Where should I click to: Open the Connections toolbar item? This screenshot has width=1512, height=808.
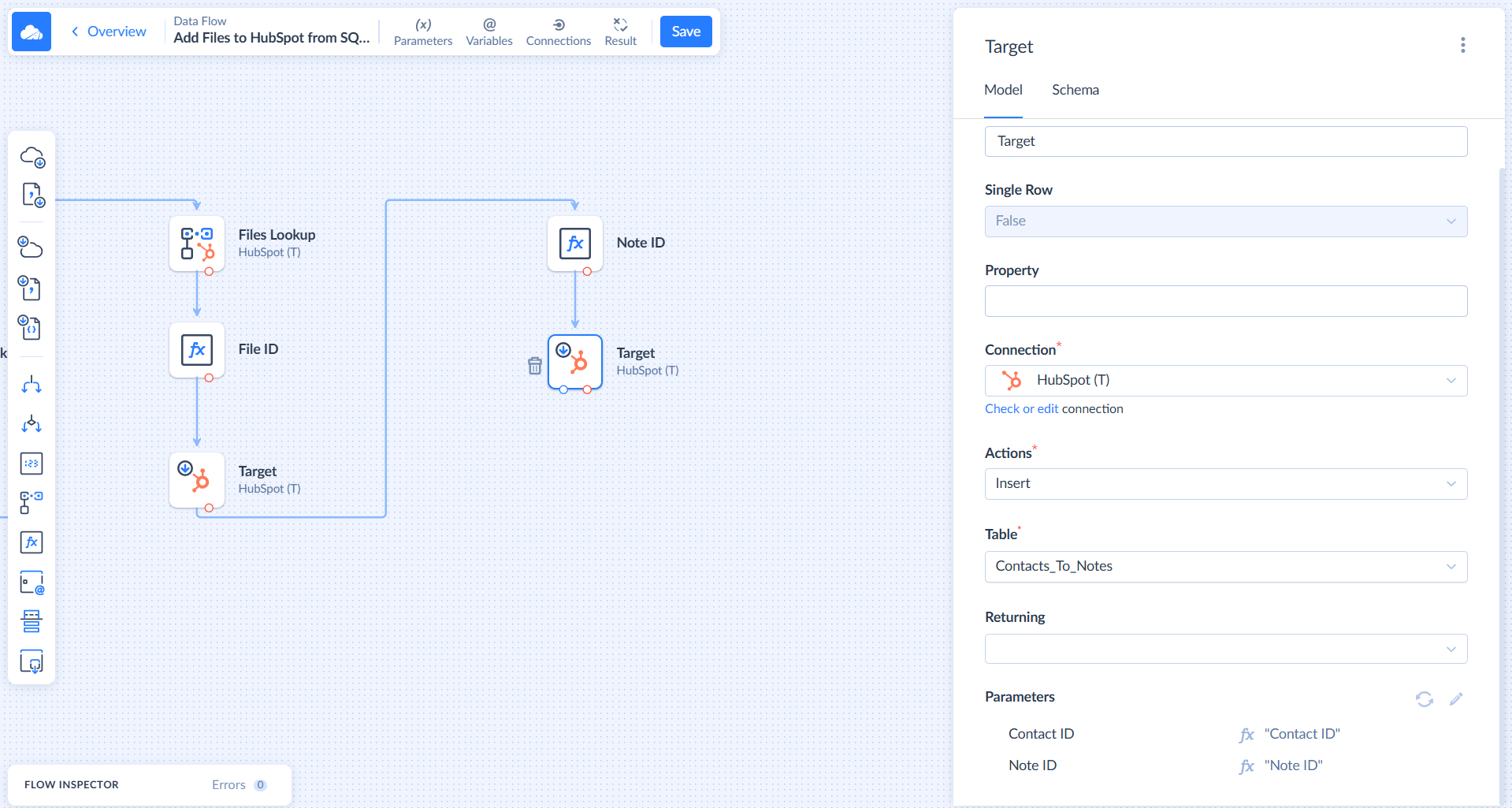coord(558,32)
